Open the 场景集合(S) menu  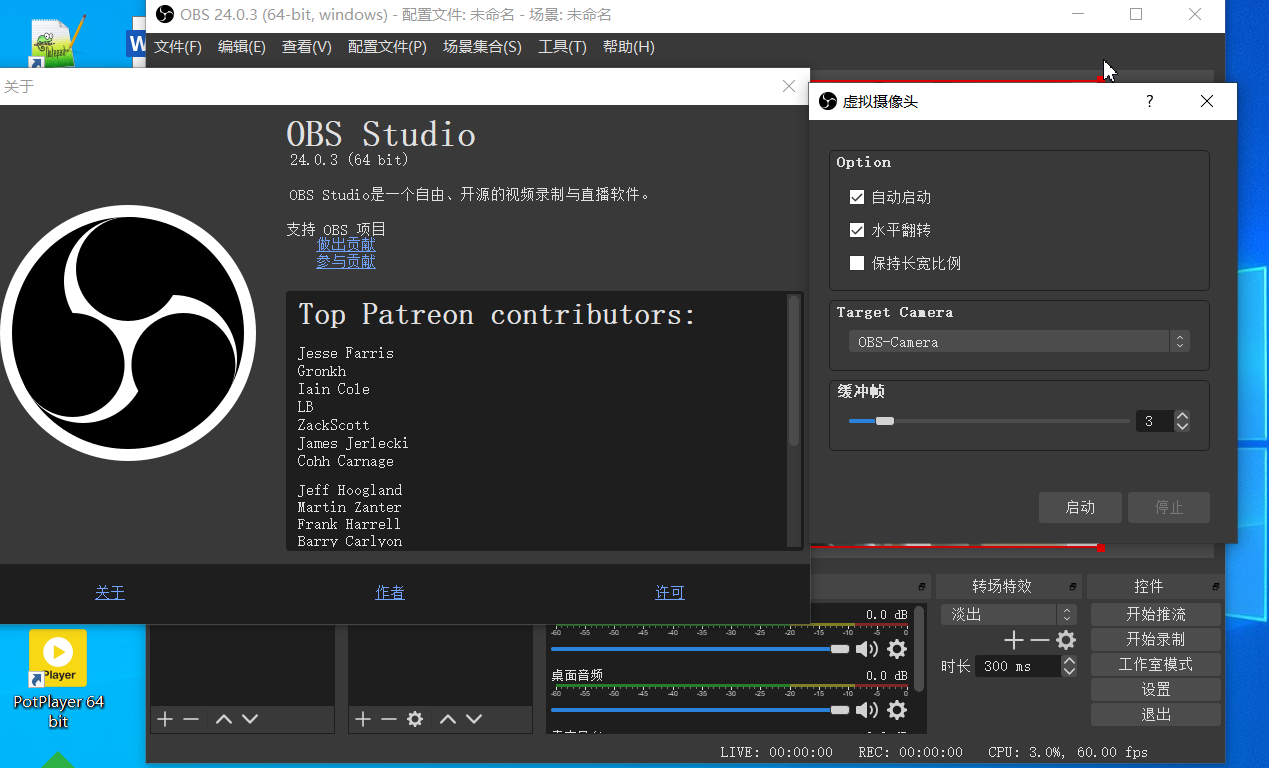click(482, 47)
